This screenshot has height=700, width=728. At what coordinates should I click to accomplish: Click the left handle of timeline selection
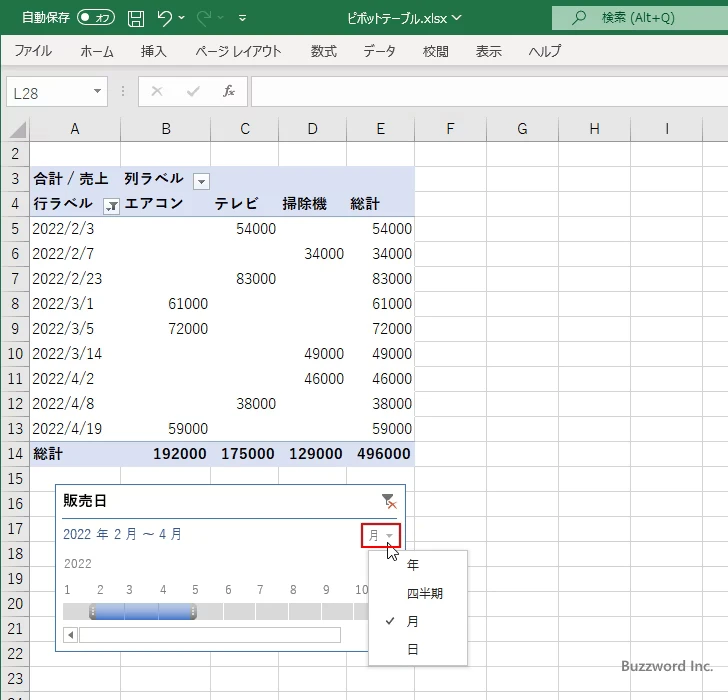point(92,612)
